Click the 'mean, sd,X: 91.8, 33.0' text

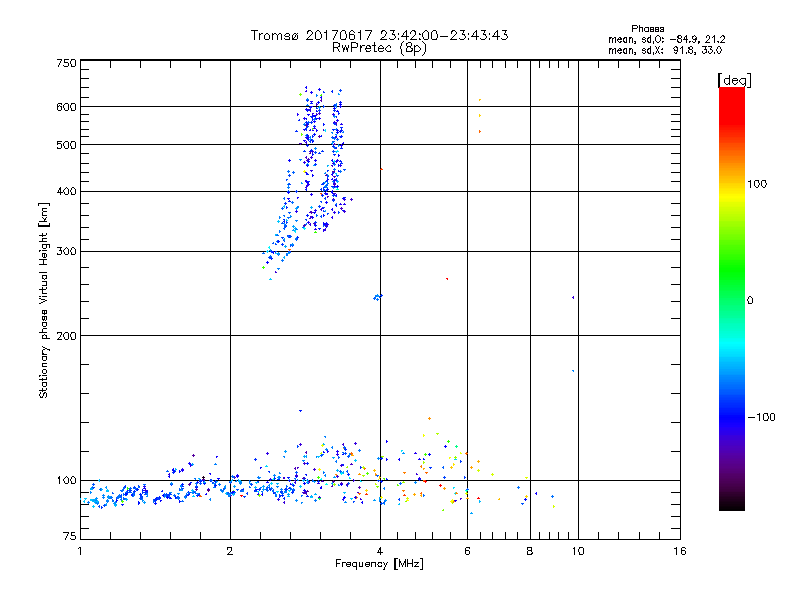pos(665,50)
